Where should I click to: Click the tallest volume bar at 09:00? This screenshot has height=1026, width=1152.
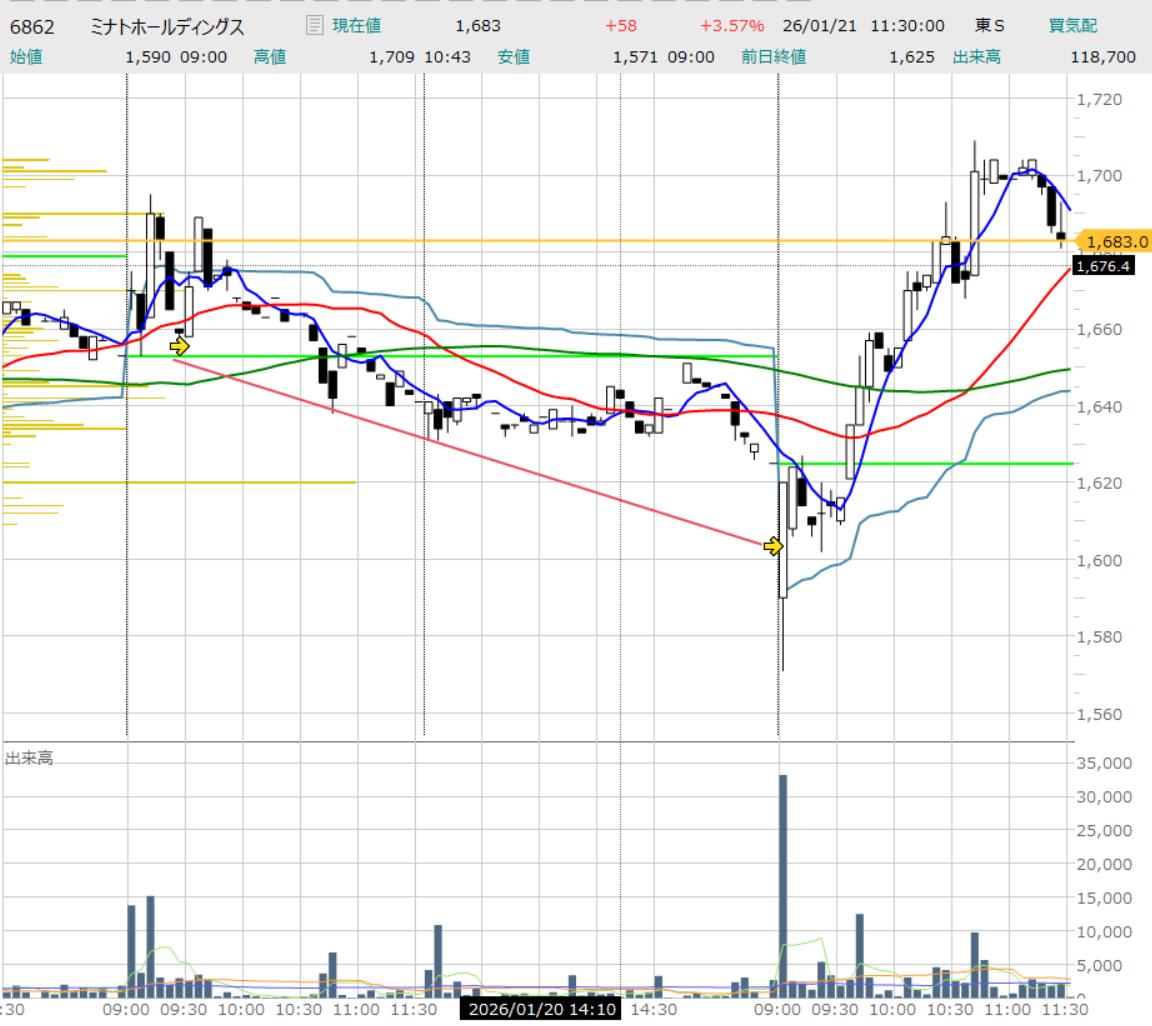pos(783,886)
